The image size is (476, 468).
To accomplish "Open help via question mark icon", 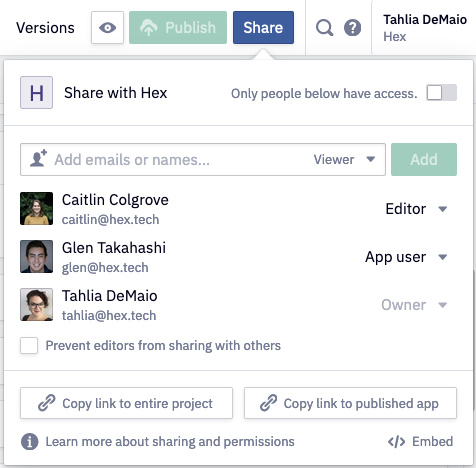I will point(352,28).
